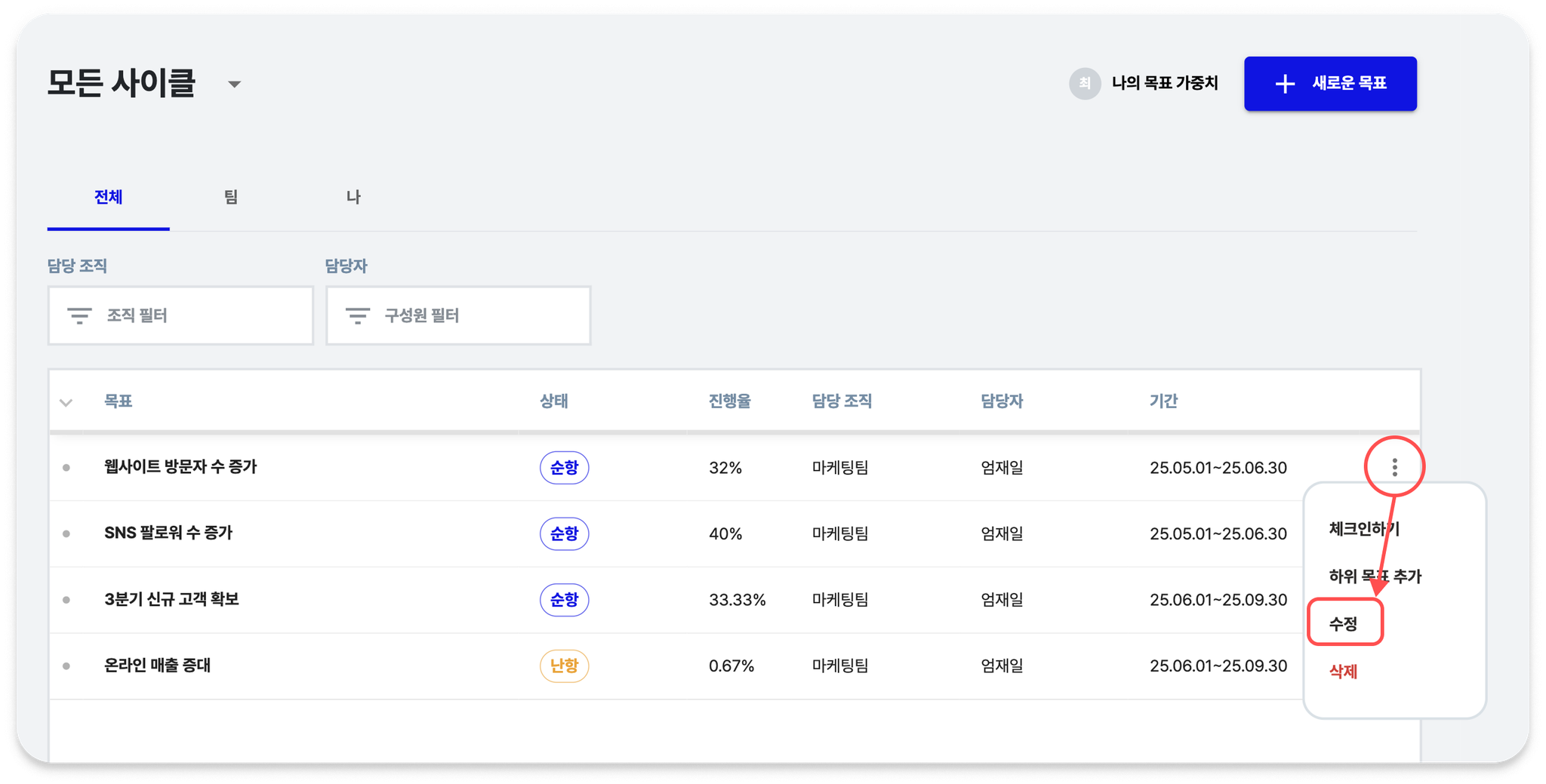Click the 순항 badge for SNS 팔로워 수 증가
Image resolution: width=1546 pixels, height=784 pixels.
[x=564, y=533]
